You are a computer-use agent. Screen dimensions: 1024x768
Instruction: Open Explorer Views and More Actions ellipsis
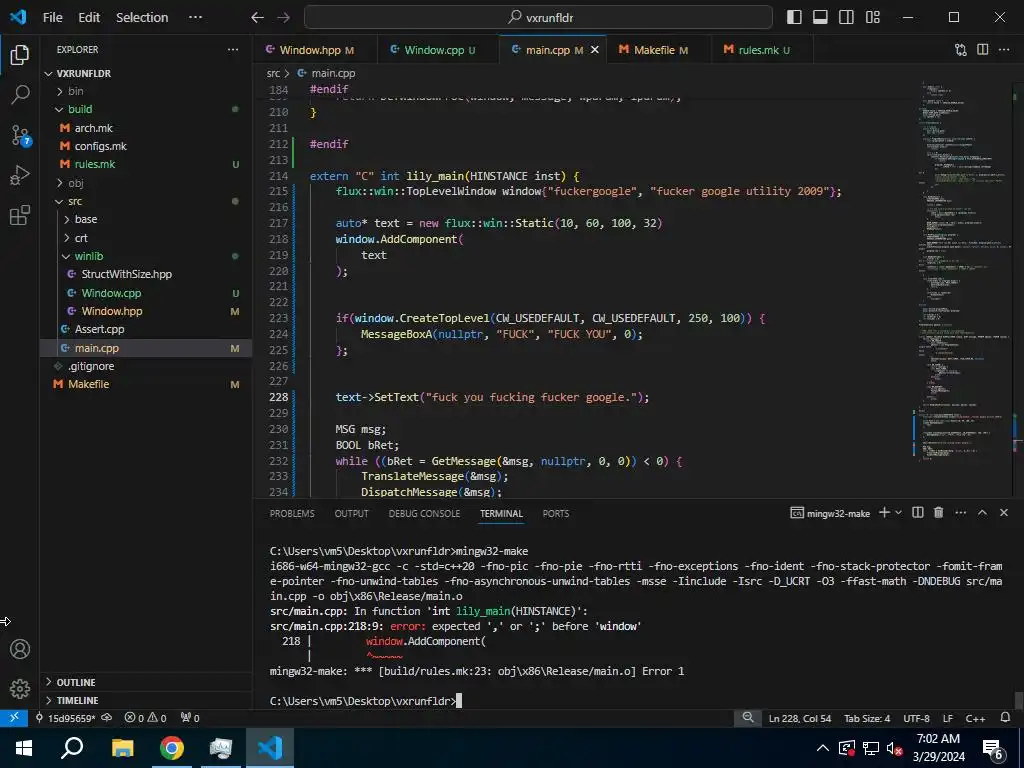point(233,50)
